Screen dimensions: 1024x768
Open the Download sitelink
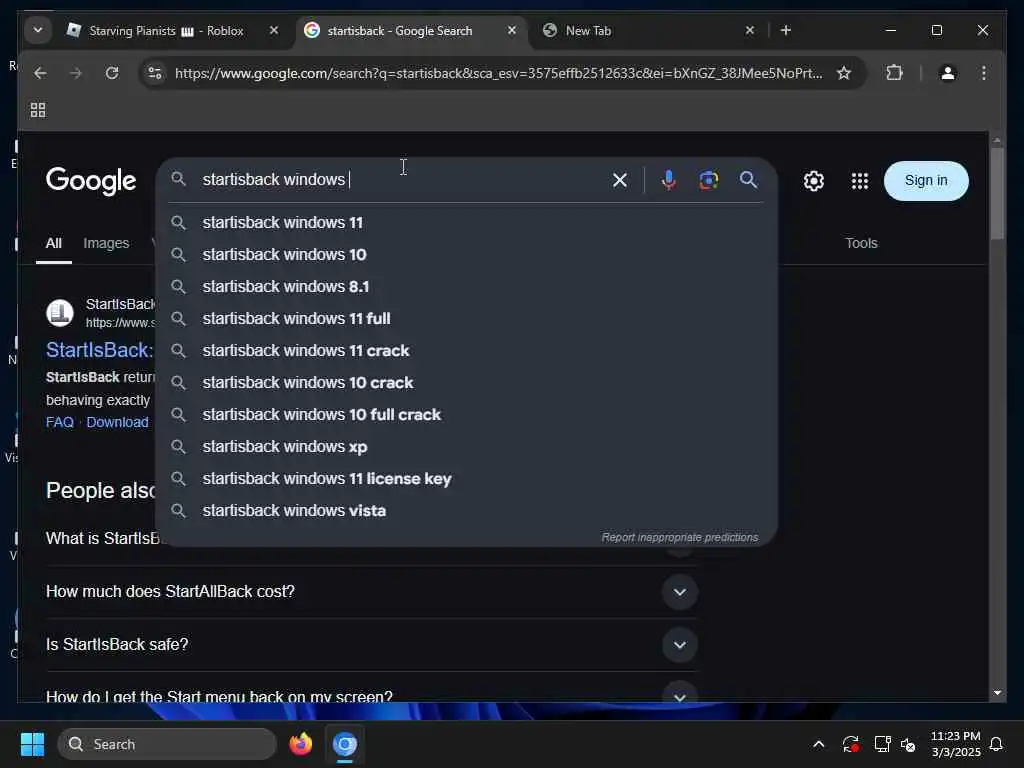coord(117,422)
